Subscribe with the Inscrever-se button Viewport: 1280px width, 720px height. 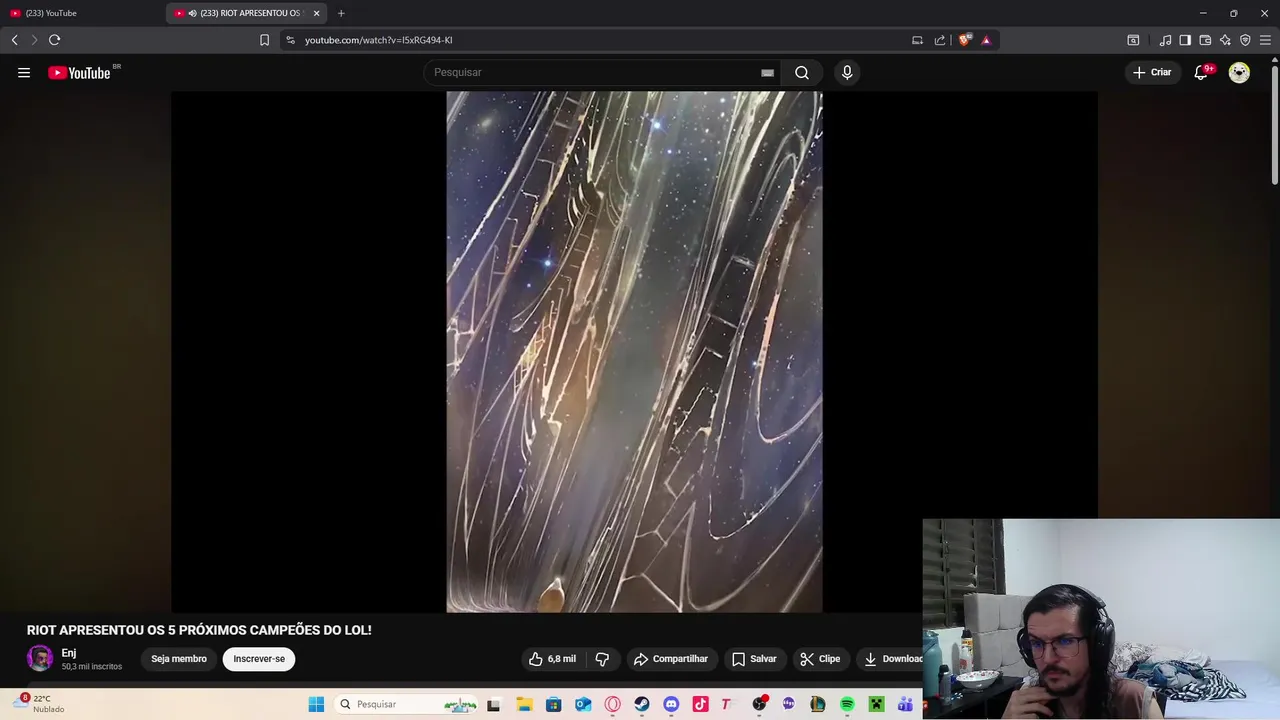[x=259, y=659]
